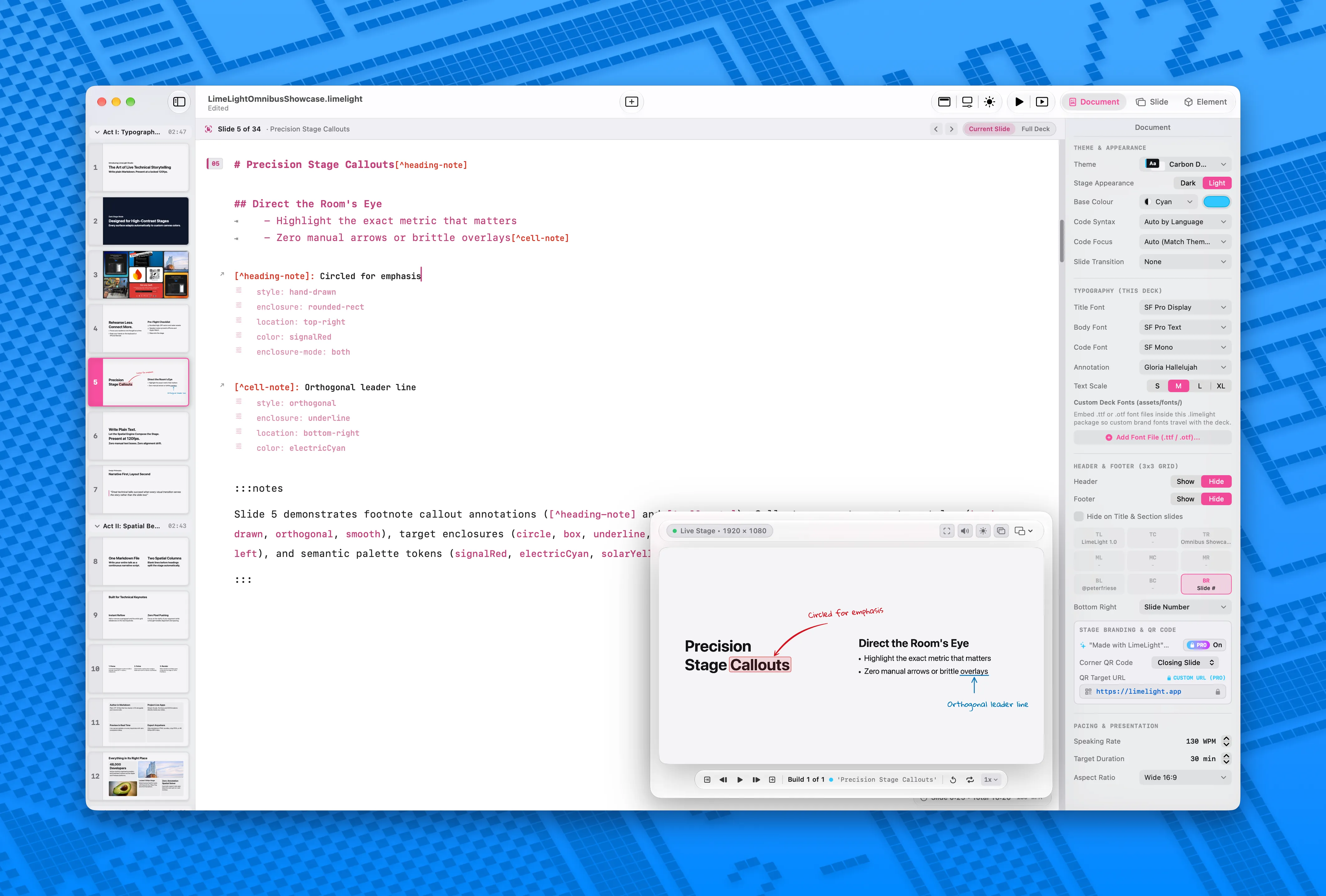Click the add new slide icon
This screenshot has height=896, width=1326.
[x=631, y=101]
